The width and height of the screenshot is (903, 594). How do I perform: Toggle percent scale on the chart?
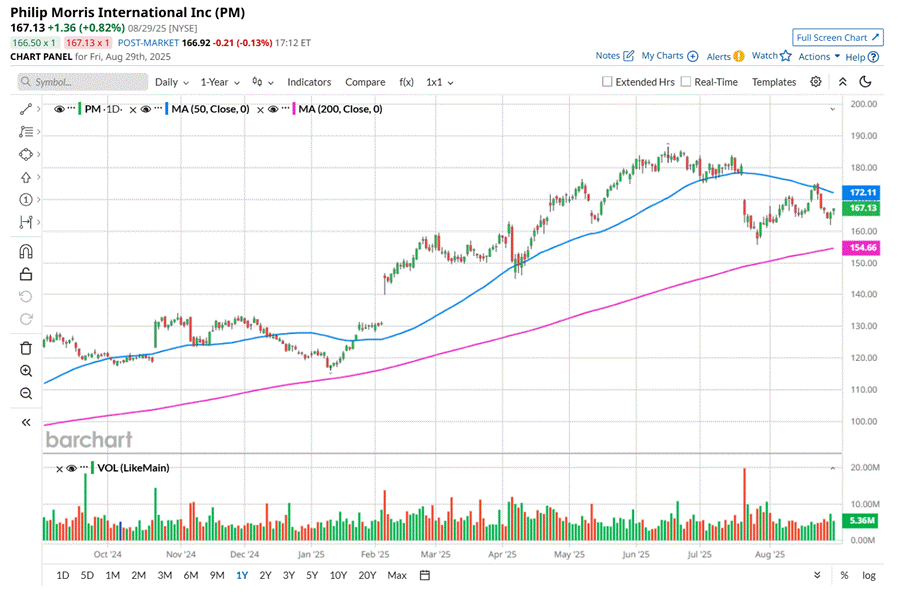point(844,575)
